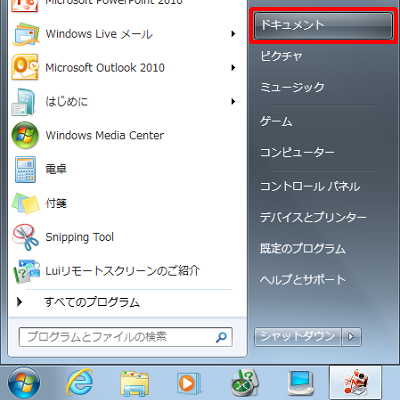
Task: Open the Windows Live メール icon
Action: (x=25, y=34)
